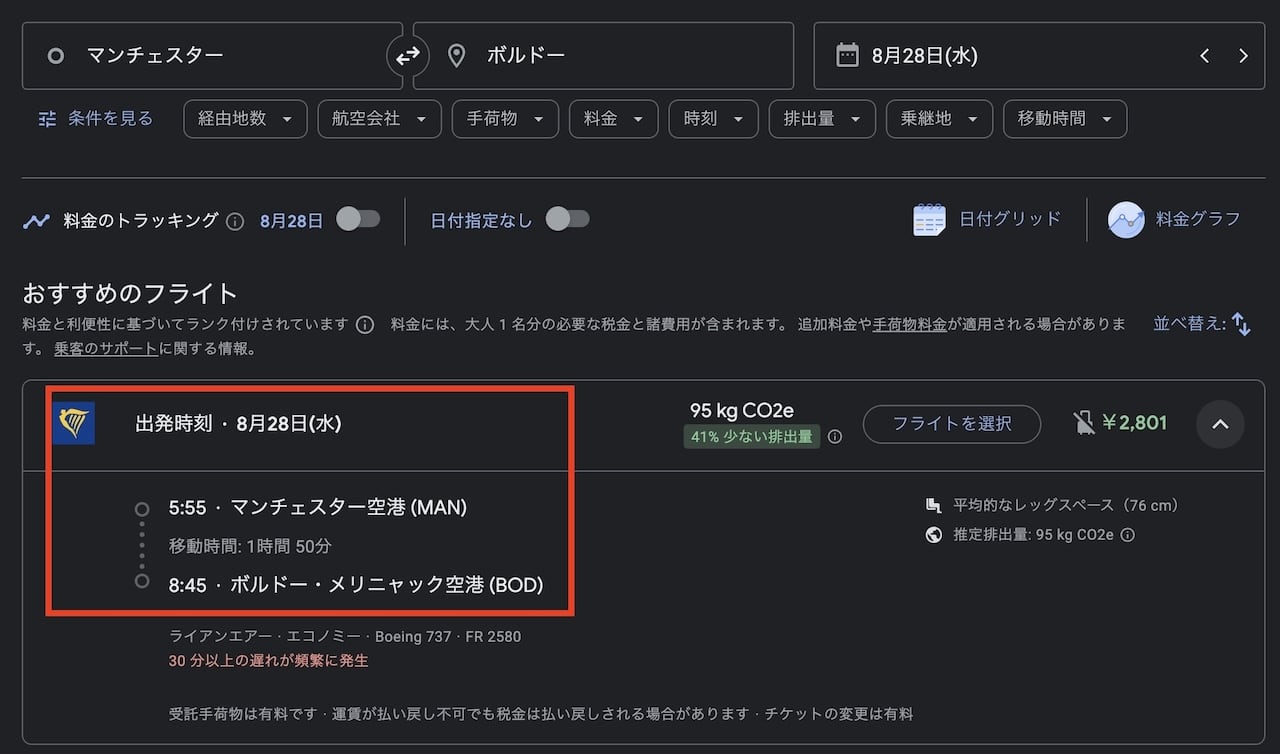Image resolution: width=1280 pixels, height=754 pixels.
Task: Click the date grid calendar icon
Action: 929,220
